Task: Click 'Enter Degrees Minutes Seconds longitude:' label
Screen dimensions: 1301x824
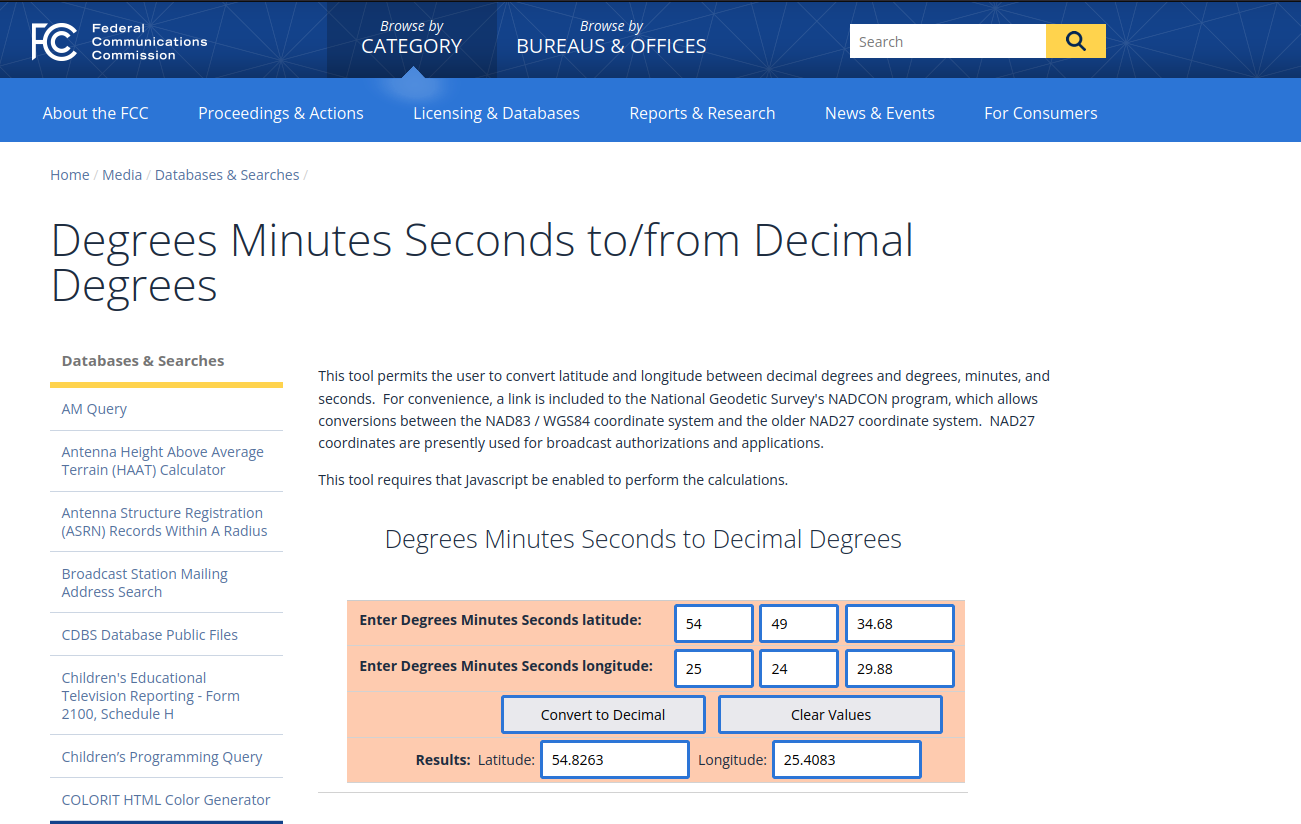Action: pyautogui.click(x=506, y=666)
